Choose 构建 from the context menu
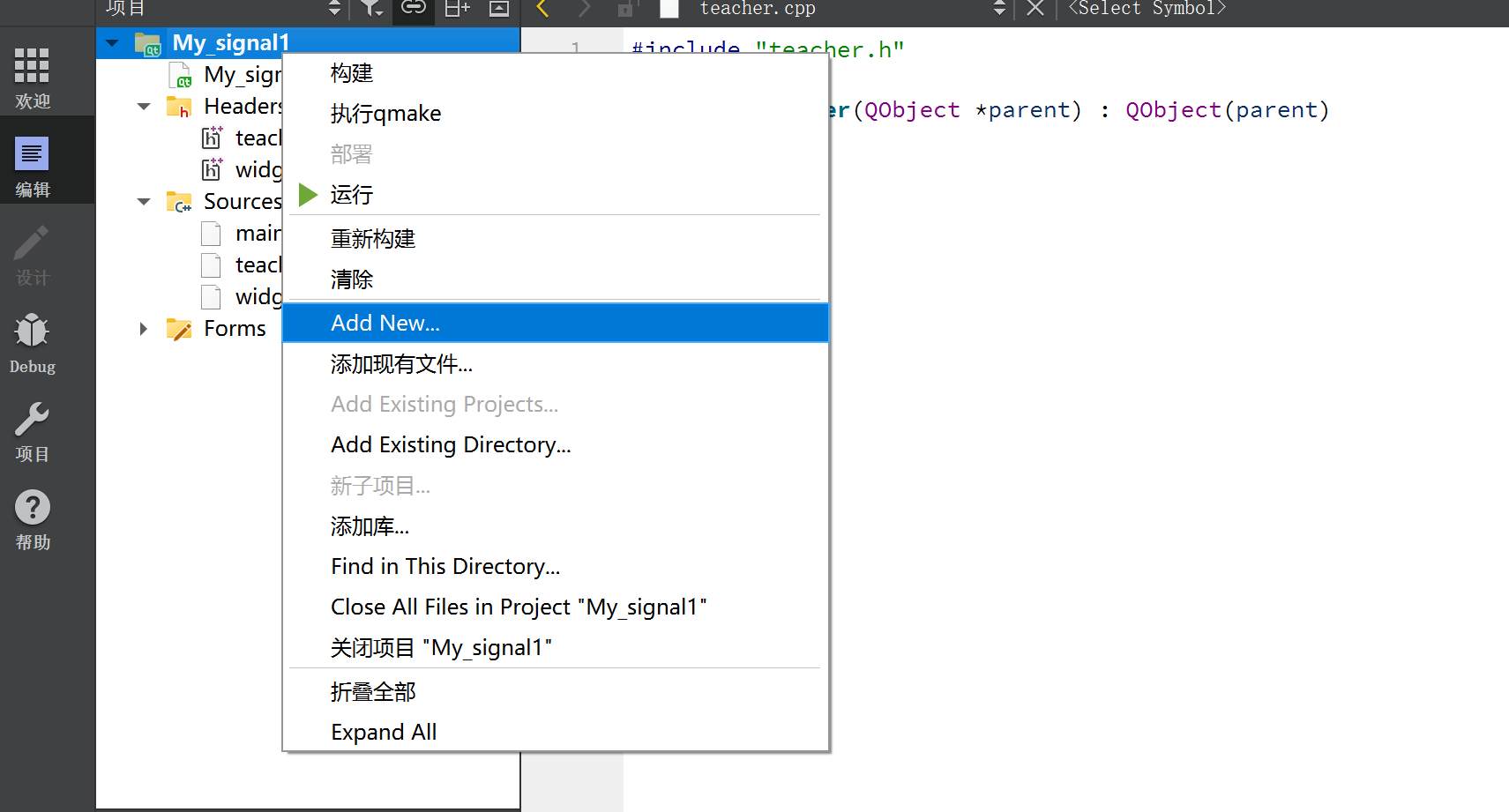 555,73
